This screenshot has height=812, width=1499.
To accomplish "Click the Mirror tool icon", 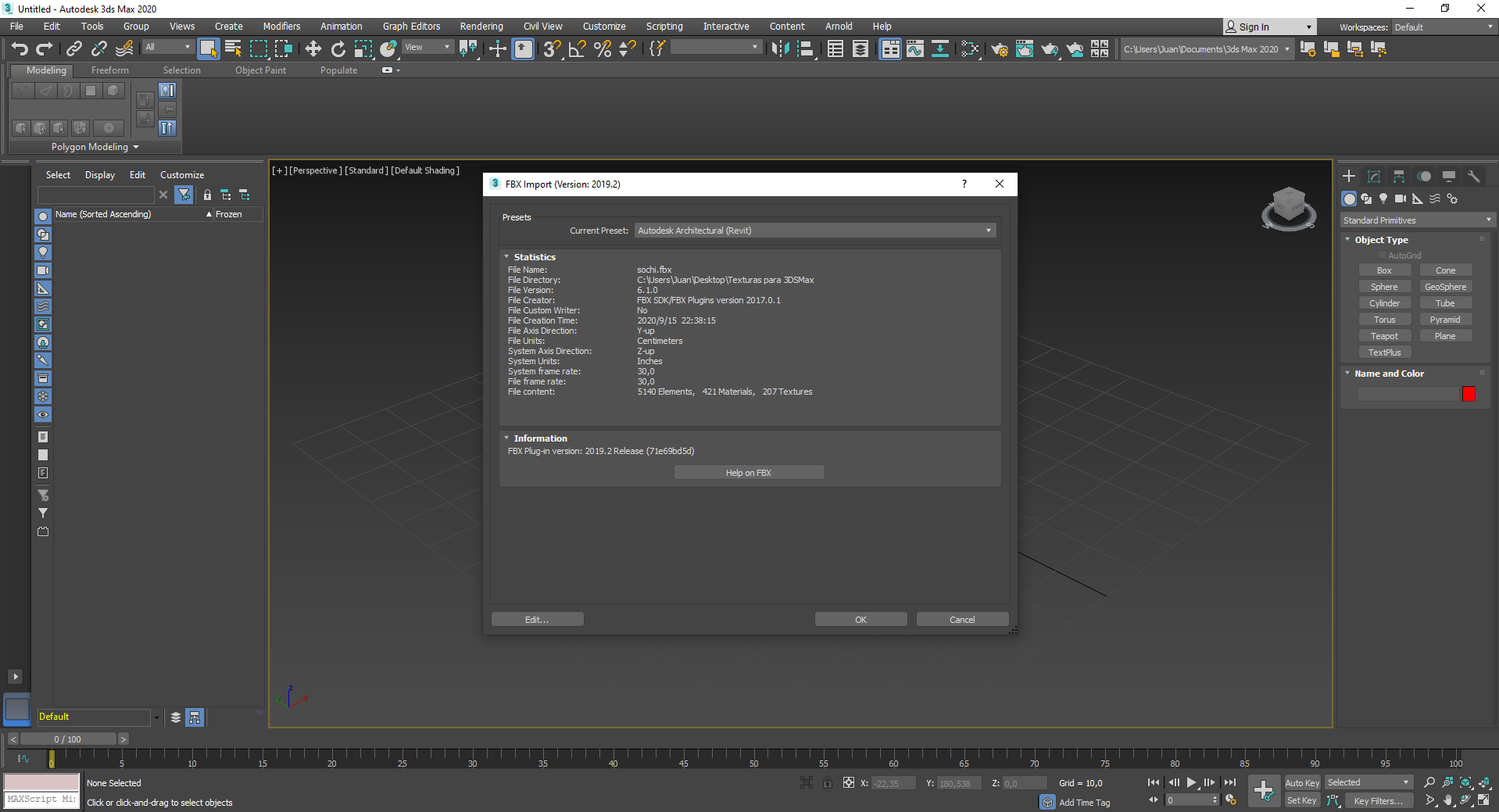I will pyautogui.click(x=780, y=49).
